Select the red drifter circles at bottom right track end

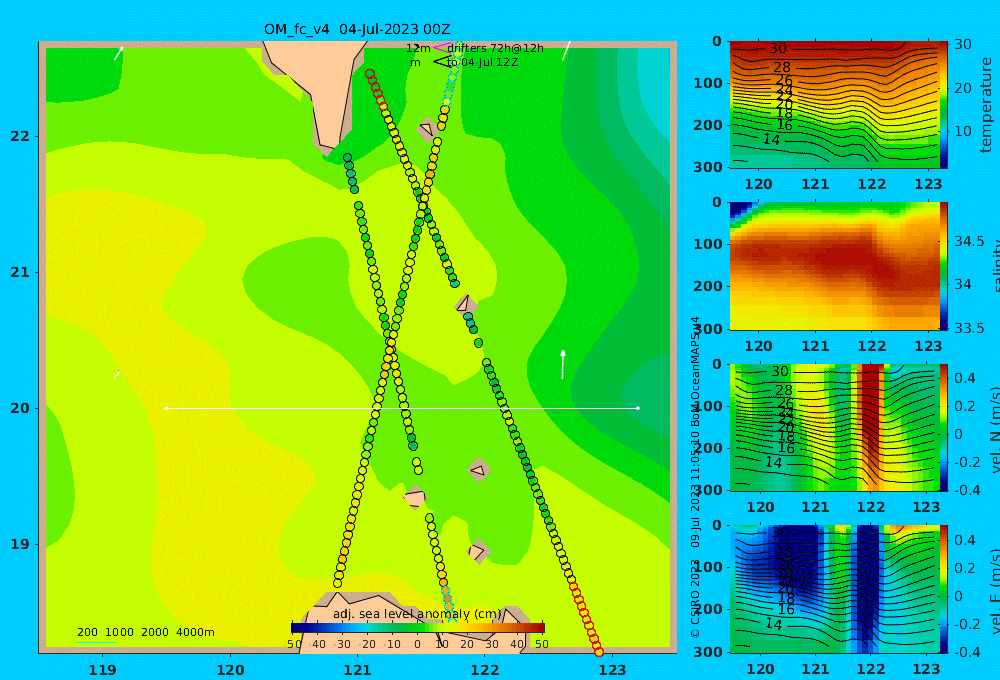click(586, 617)
